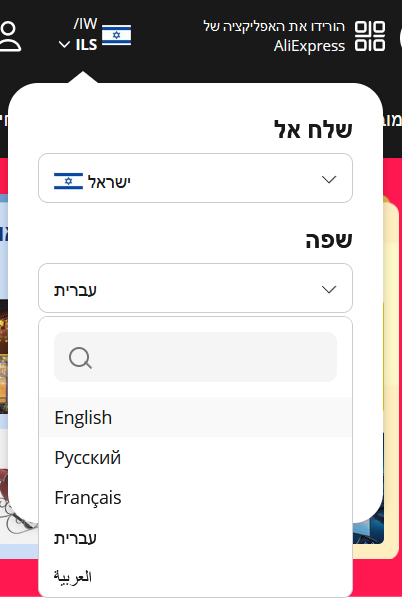Select English from language list
The height and width of the screenshot is (599, 402).
pos(195,417)
